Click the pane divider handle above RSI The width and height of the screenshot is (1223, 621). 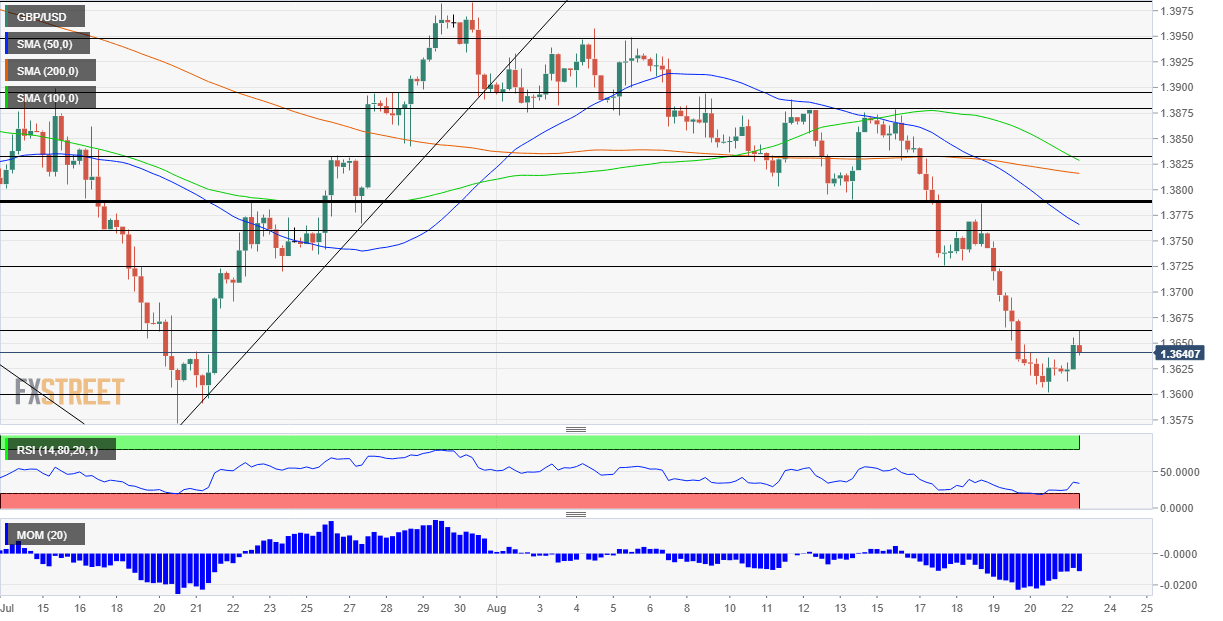[576, 429]
